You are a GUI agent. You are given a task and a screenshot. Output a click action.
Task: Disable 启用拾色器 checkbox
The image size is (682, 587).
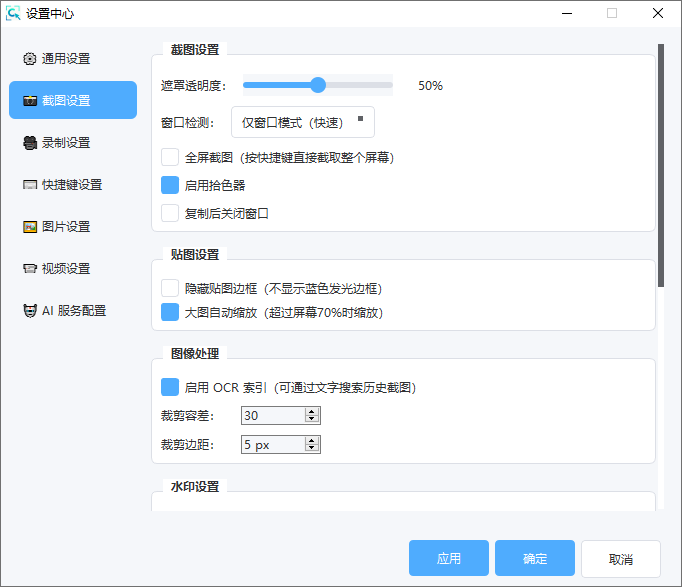tap(170, 185)
